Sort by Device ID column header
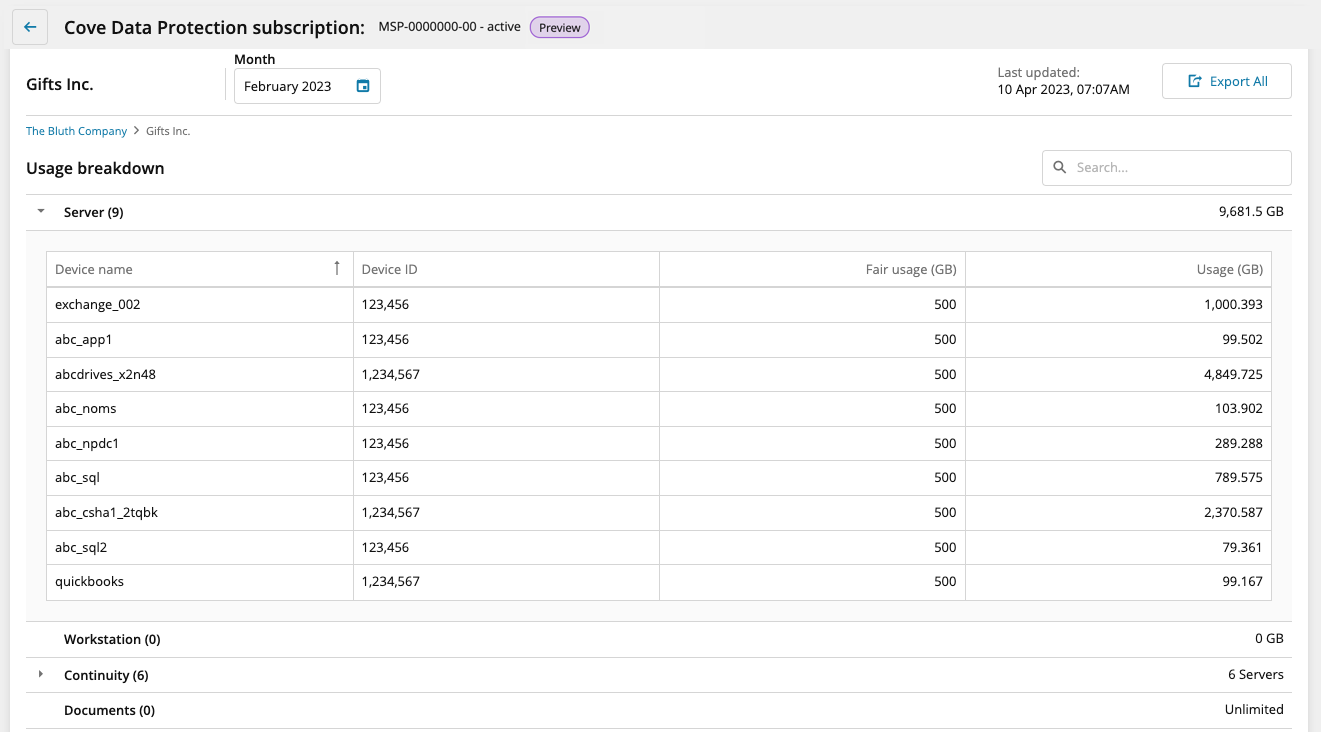The width and height of the screenshot is (1321, 732). coord(390,269)
